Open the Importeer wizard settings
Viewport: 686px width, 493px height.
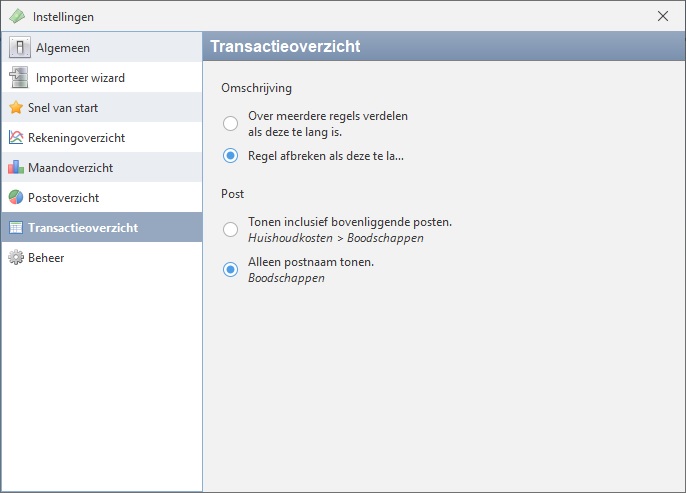tap(102, 77)
